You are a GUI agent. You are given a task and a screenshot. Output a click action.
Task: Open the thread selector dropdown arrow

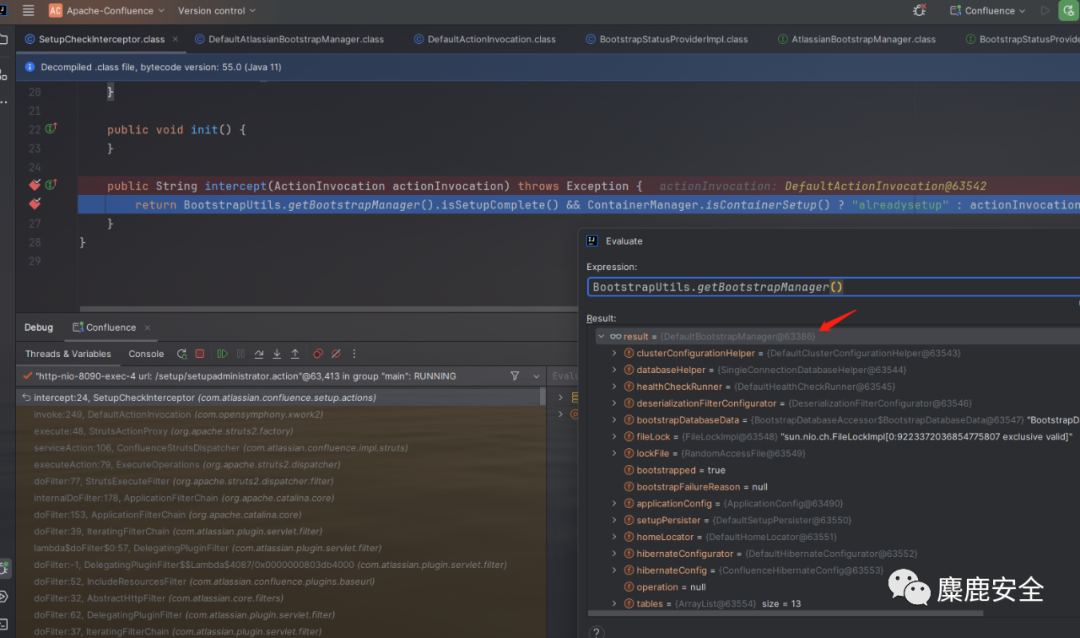click(x=536, y=376)
